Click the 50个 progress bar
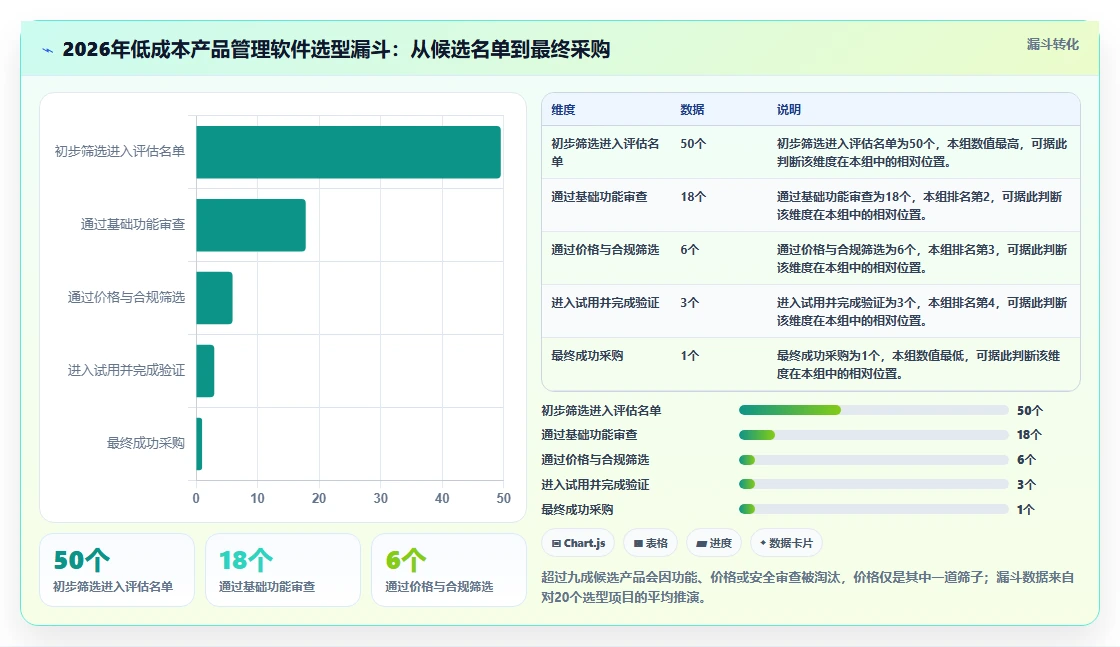This screenshot has height=647, width=1120. pos(874,410)
